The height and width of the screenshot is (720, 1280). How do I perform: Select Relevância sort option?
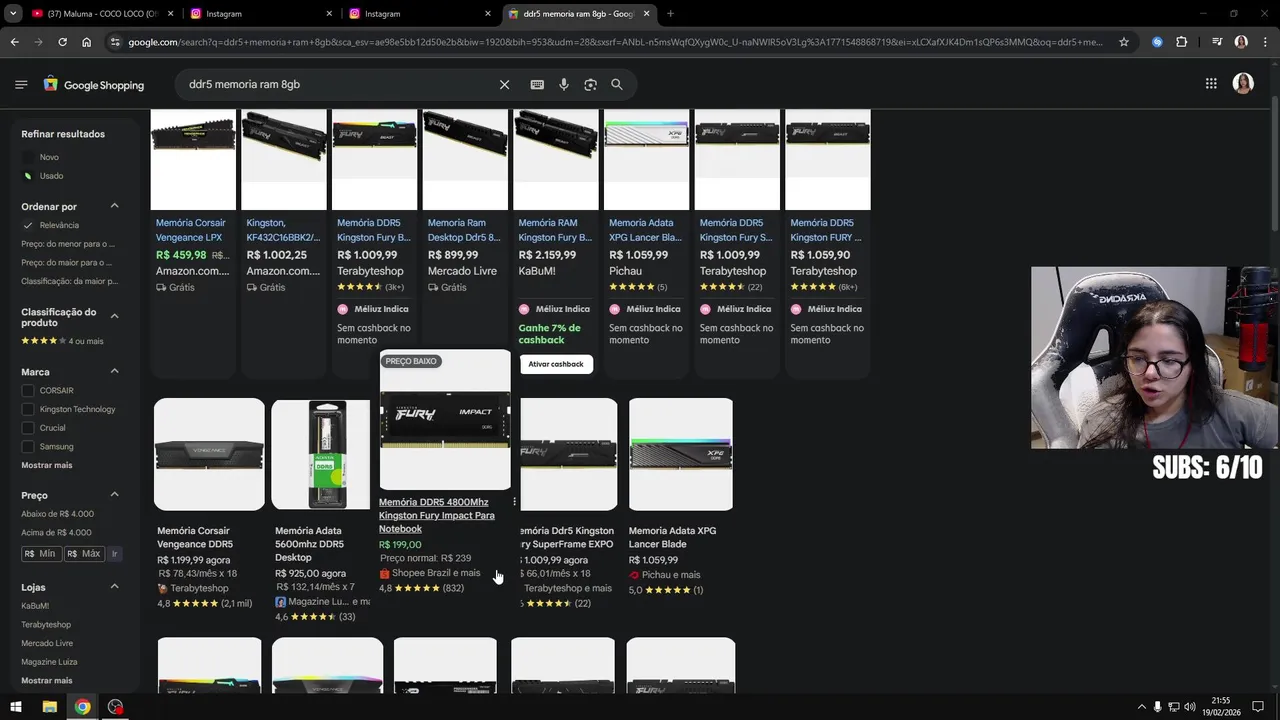coord(59,225)
